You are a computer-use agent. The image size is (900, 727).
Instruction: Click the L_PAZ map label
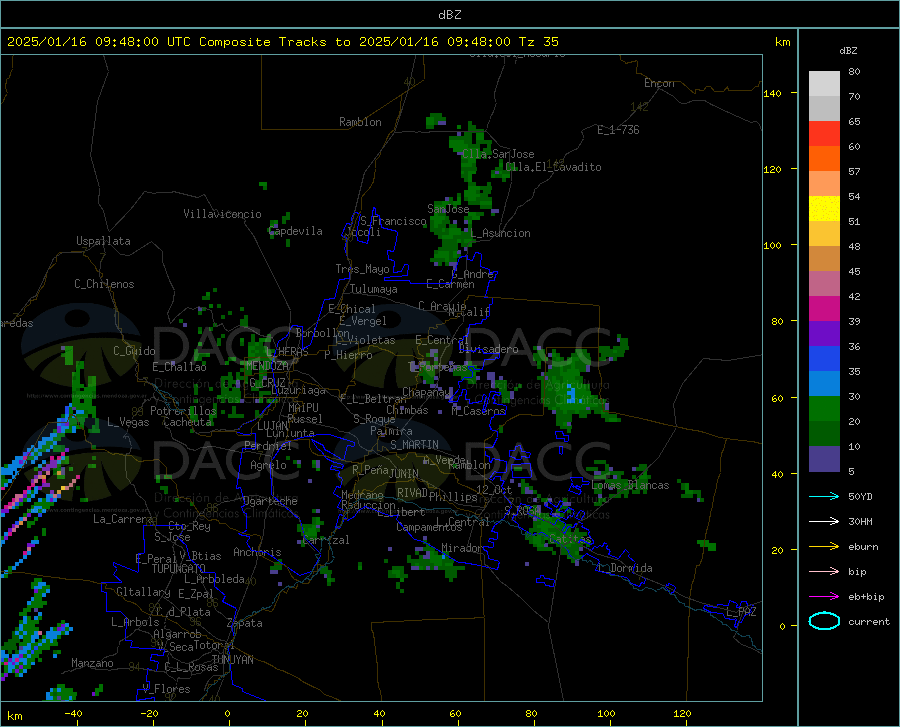(x=741, y=612)
